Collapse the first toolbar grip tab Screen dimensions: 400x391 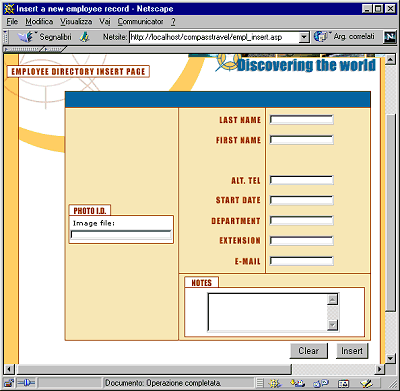tap(22, 49)
